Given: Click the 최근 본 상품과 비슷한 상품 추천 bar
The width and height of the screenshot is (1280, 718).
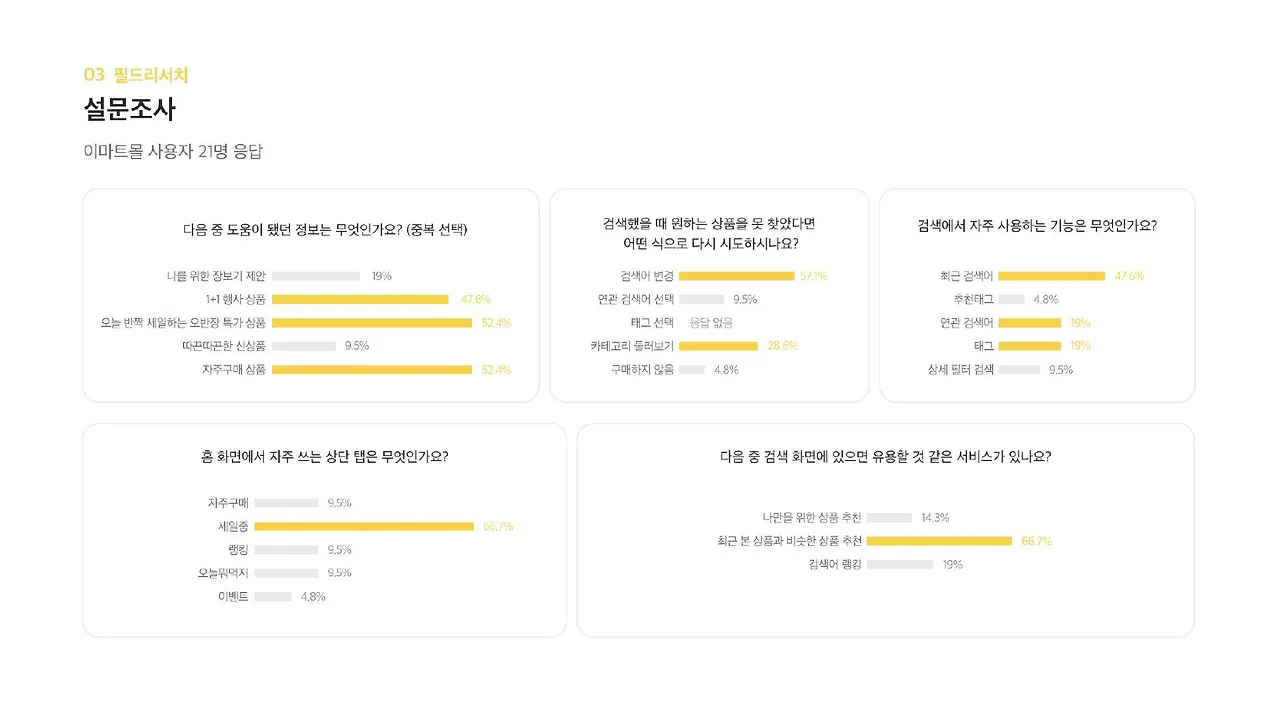Looking at the screenshot, I should [x=940, y=541].
